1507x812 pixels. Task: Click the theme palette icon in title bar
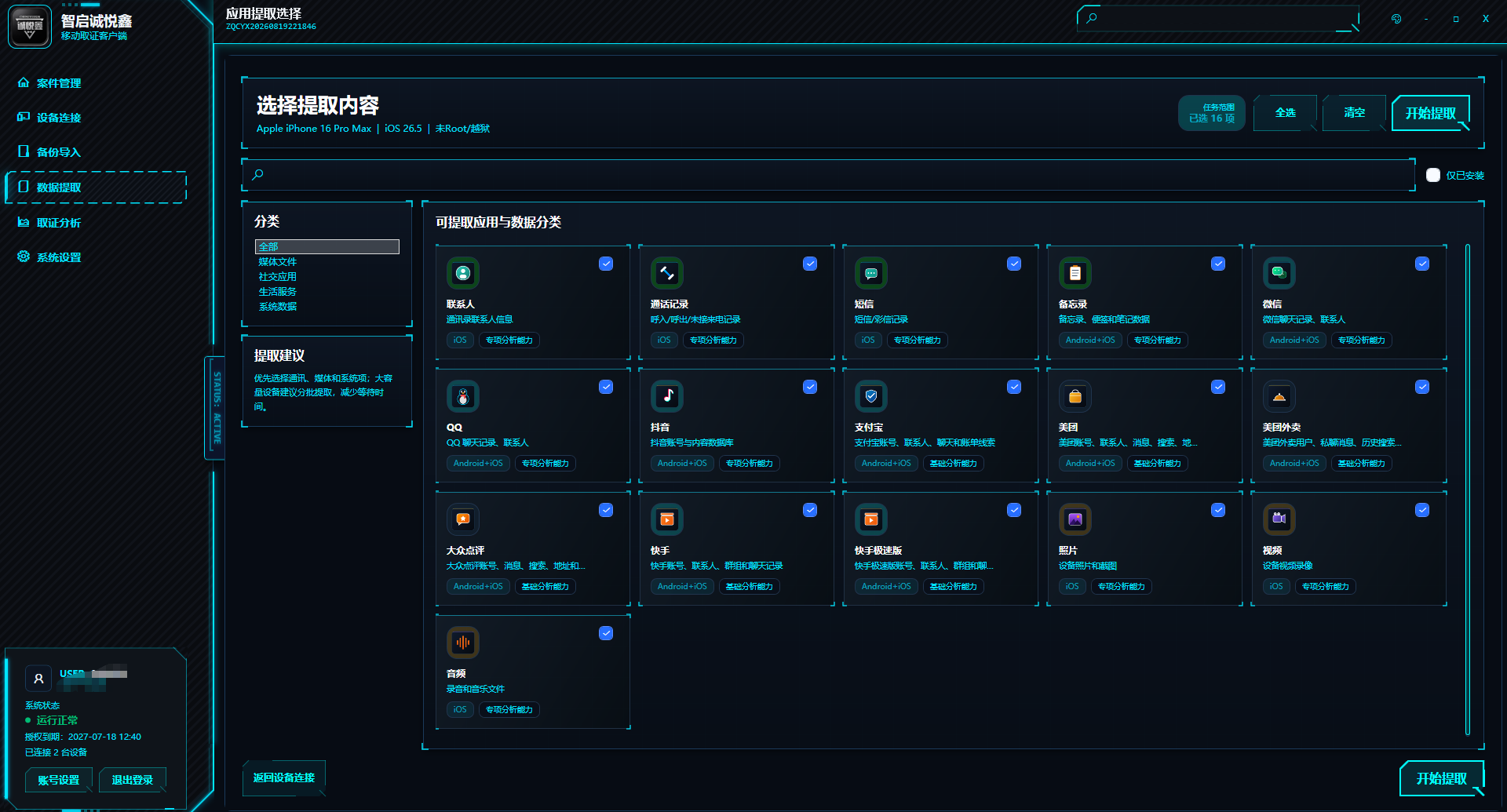click(x=1396, y=19)
